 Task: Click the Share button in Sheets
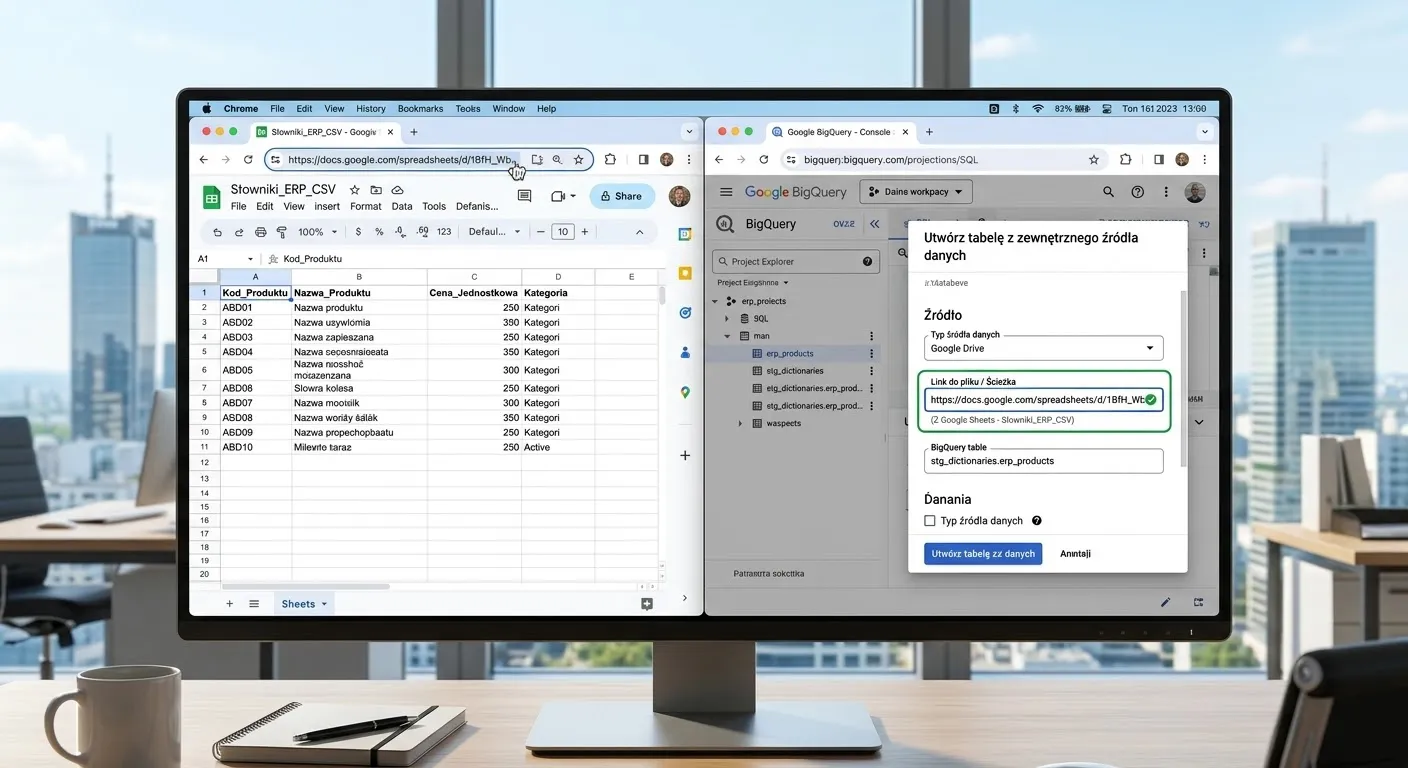point(622,196)
